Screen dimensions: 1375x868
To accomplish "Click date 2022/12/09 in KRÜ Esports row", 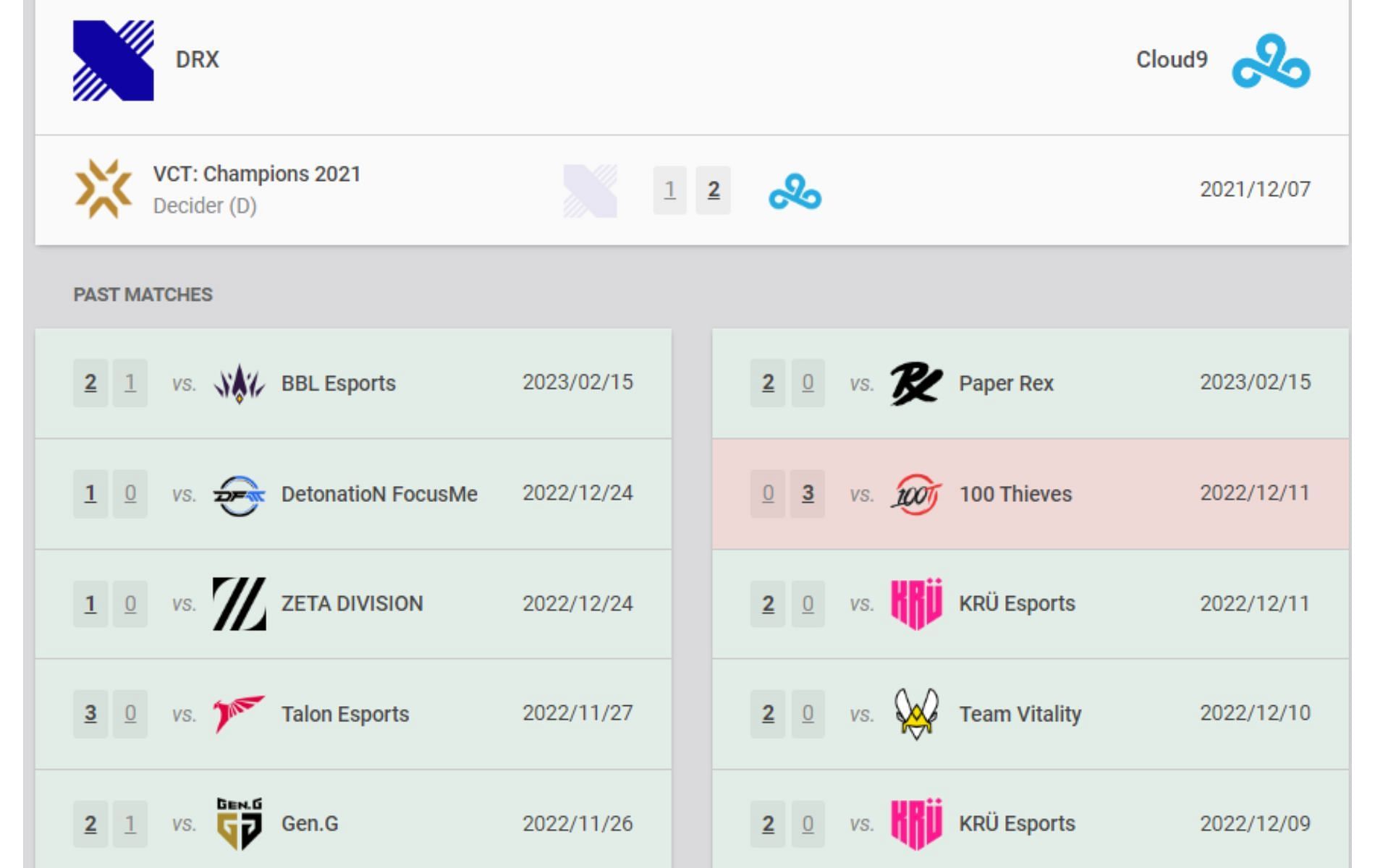I will pyautogui.click(x=1255, y=824).
